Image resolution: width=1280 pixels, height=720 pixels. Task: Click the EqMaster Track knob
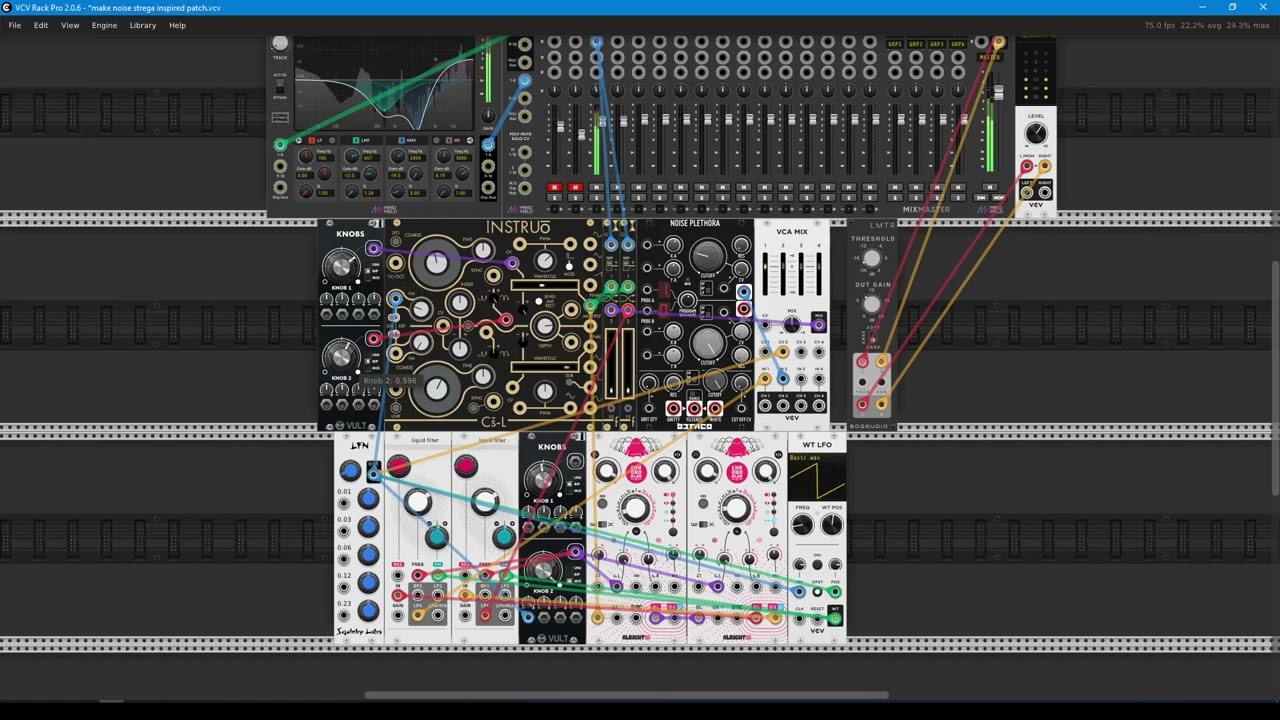click(280, 42)
